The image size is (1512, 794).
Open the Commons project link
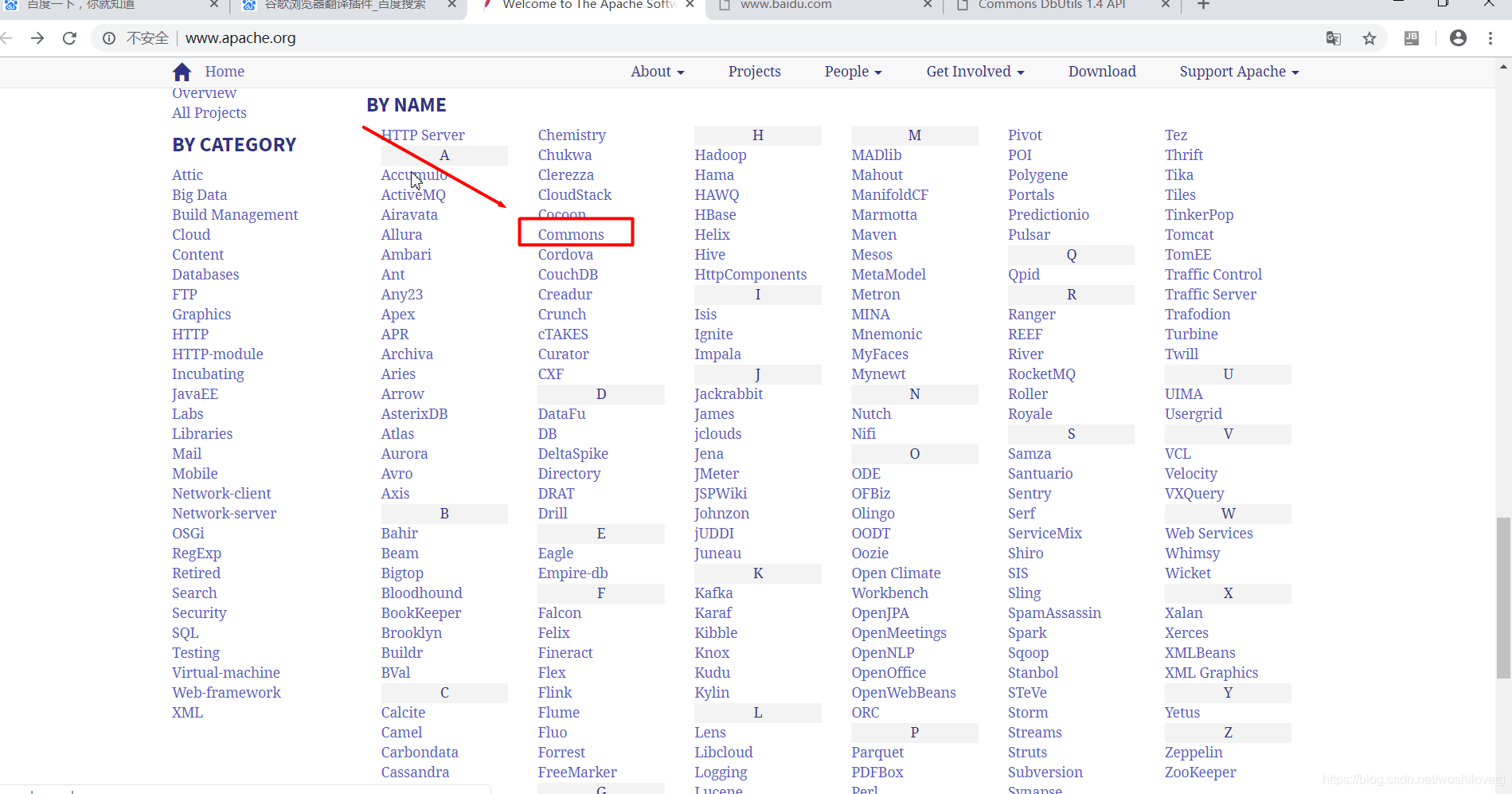tap(571, 234)
